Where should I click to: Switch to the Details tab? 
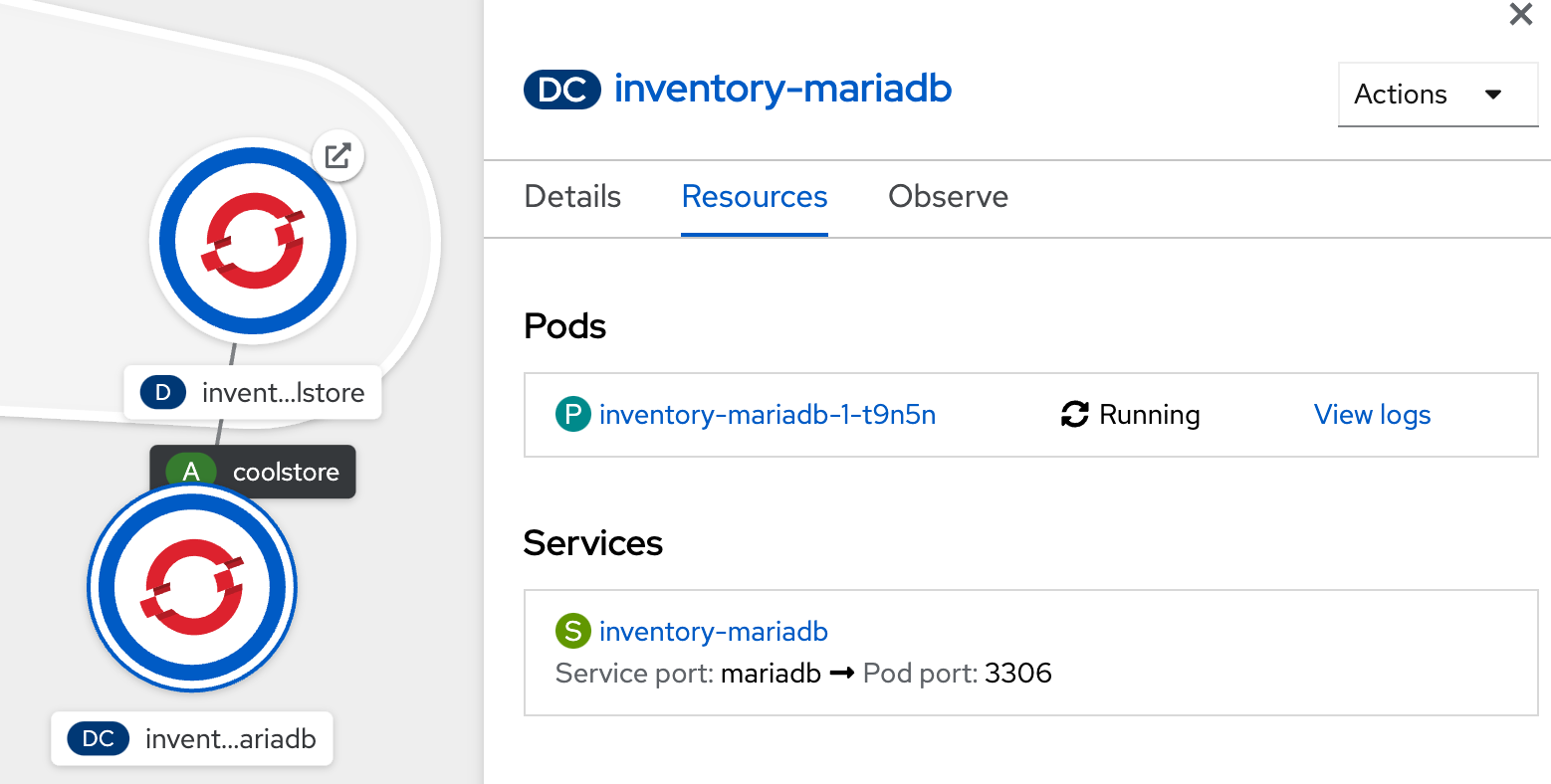pos(572,197)
